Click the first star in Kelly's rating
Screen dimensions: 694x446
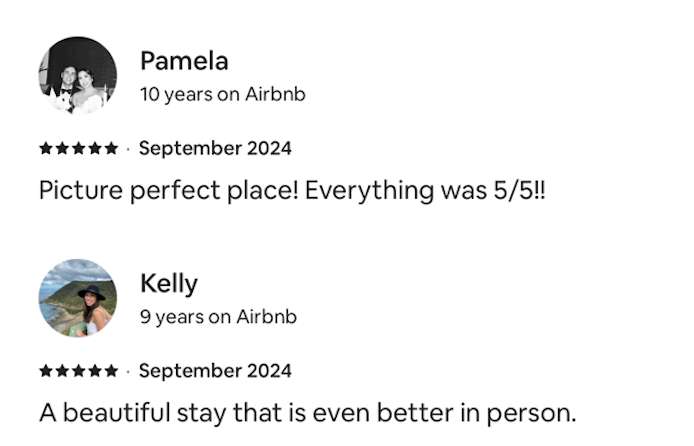[x=46, y=371]
